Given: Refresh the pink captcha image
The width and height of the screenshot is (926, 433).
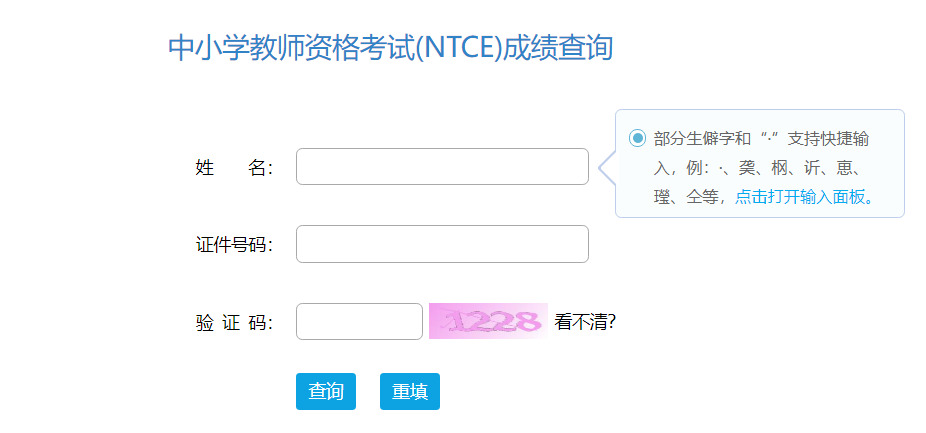Looking at the screenshot, I should [488, 321].
